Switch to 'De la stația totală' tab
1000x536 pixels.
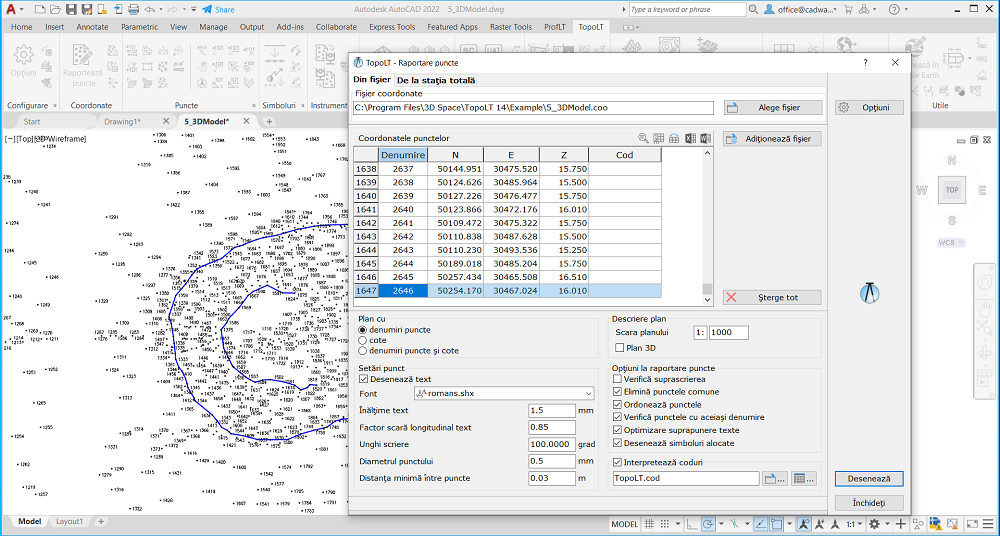click(x=436, y=80)
